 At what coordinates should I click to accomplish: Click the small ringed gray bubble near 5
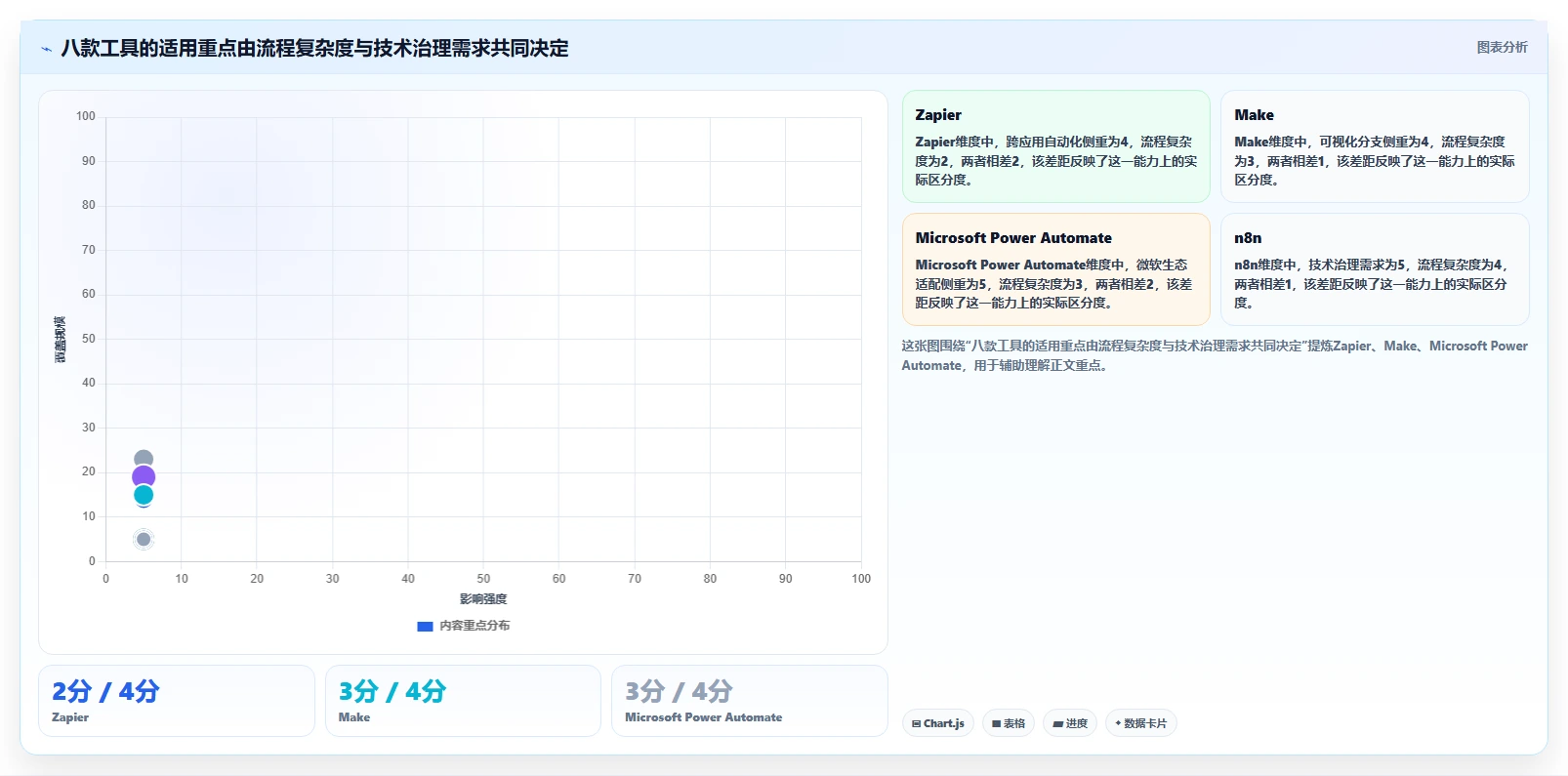click(144, 540)
